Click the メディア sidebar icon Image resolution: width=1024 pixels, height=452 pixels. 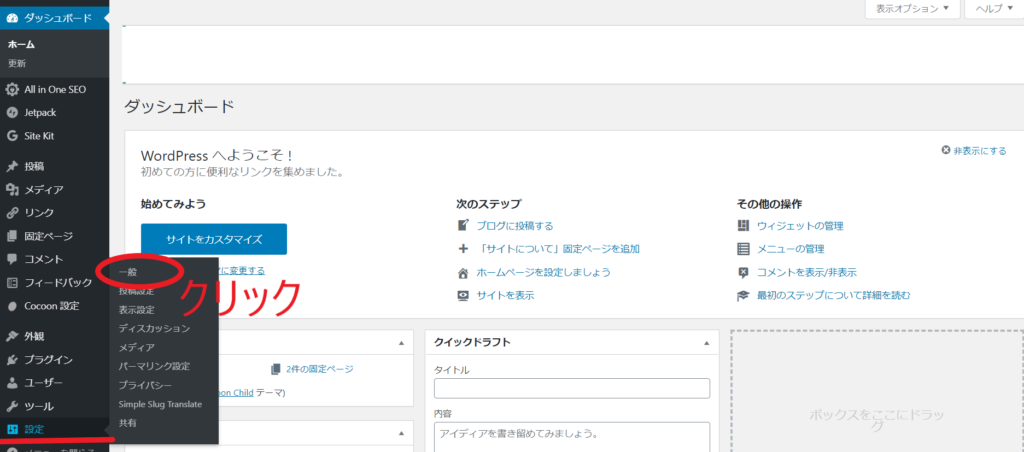pos(12,189)
